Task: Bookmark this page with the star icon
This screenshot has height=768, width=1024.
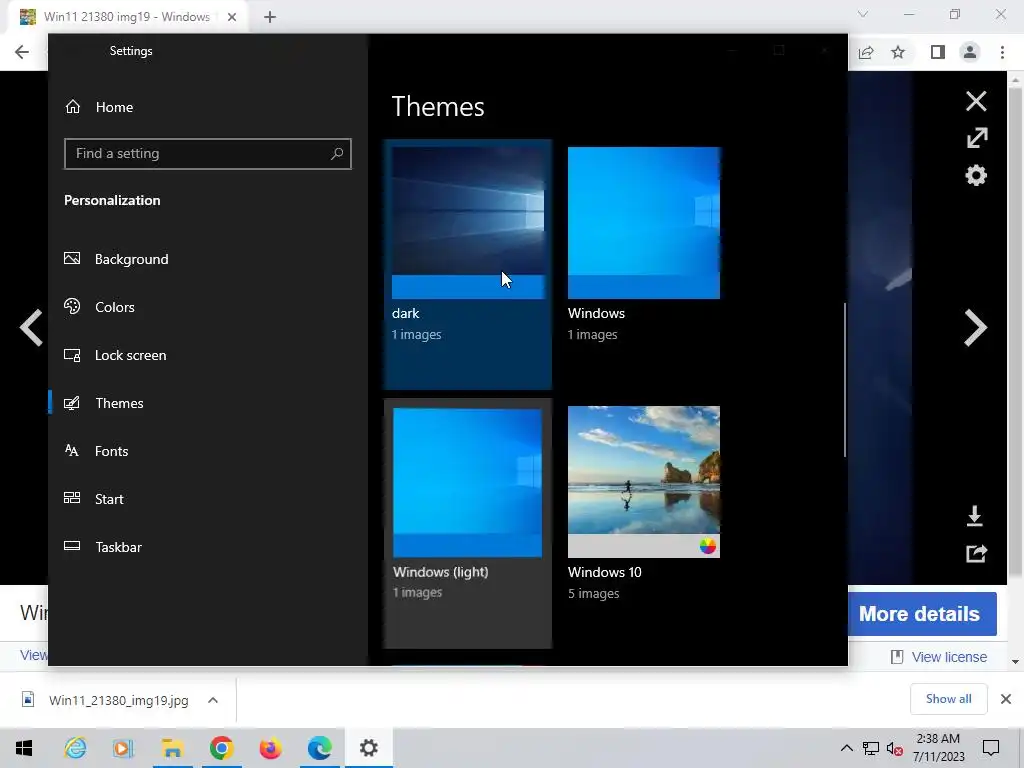Action: pos(898,52)
